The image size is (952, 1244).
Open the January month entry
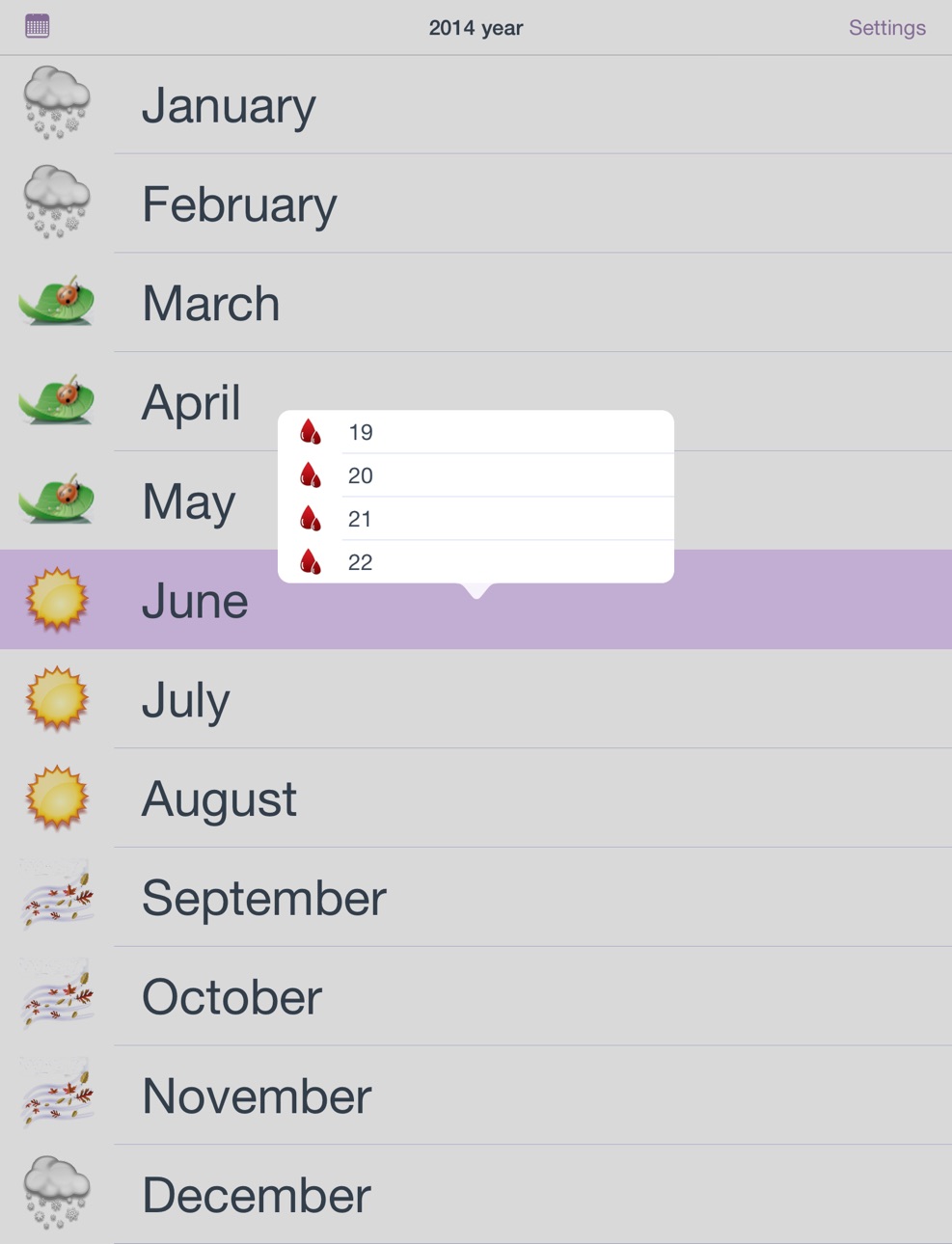click(x=476, y=104)
